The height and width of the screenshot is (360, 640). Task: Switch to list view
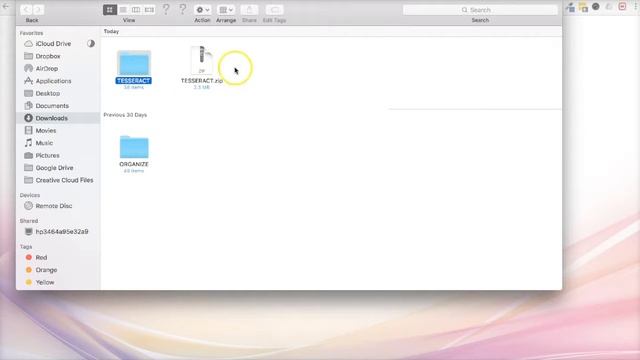(x=123, y=10)
